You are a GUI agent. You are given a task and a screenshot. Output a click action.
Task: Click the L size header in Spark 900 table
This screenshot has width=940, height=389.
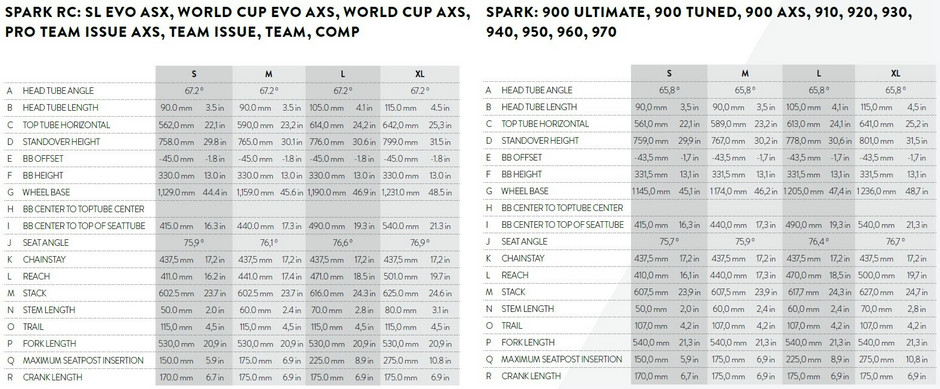coord(818,73)
